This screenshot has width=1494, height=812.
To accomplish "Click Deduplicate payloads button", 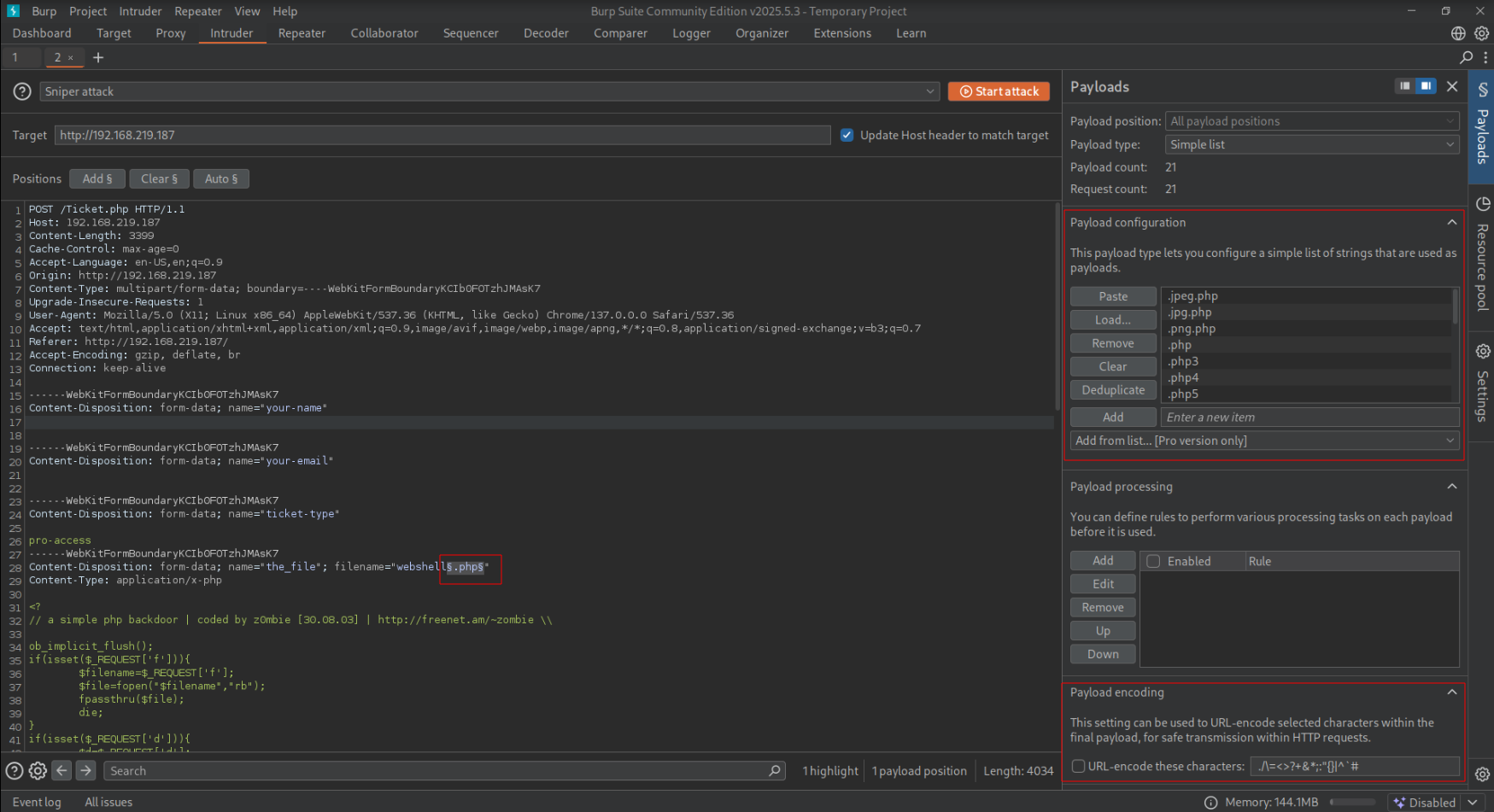I will coord(1113,389).
